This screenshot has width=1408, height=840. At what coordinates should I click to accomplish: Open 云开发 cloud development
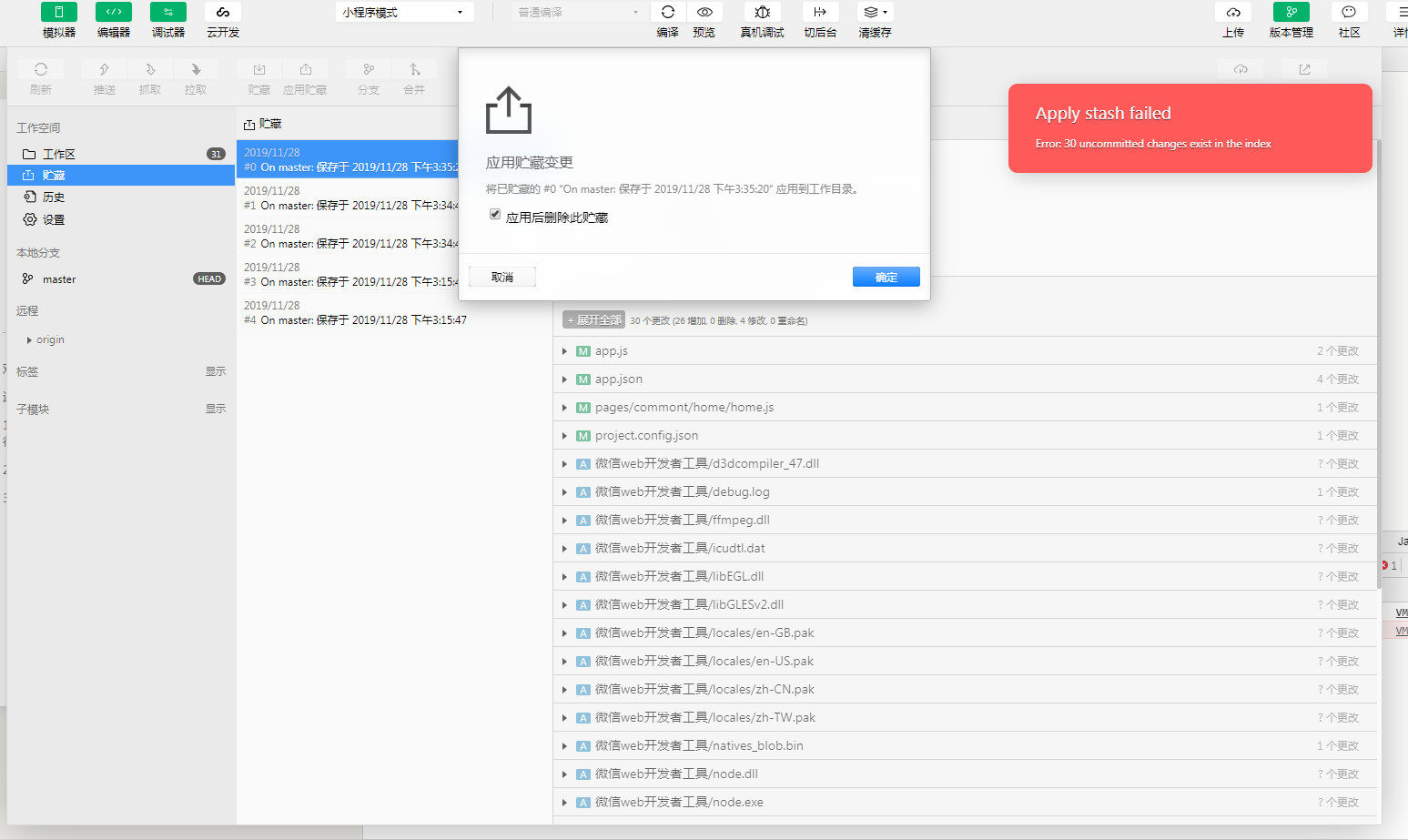click(223, 12)
